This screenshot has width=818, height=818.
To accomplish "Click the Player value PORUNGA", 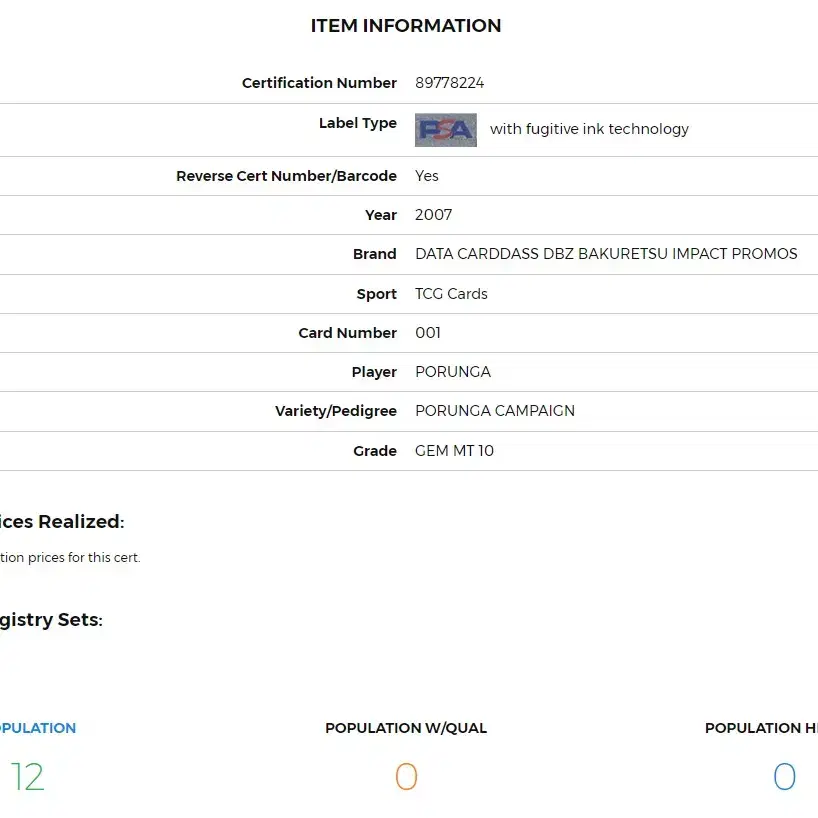I will point(452,372).
